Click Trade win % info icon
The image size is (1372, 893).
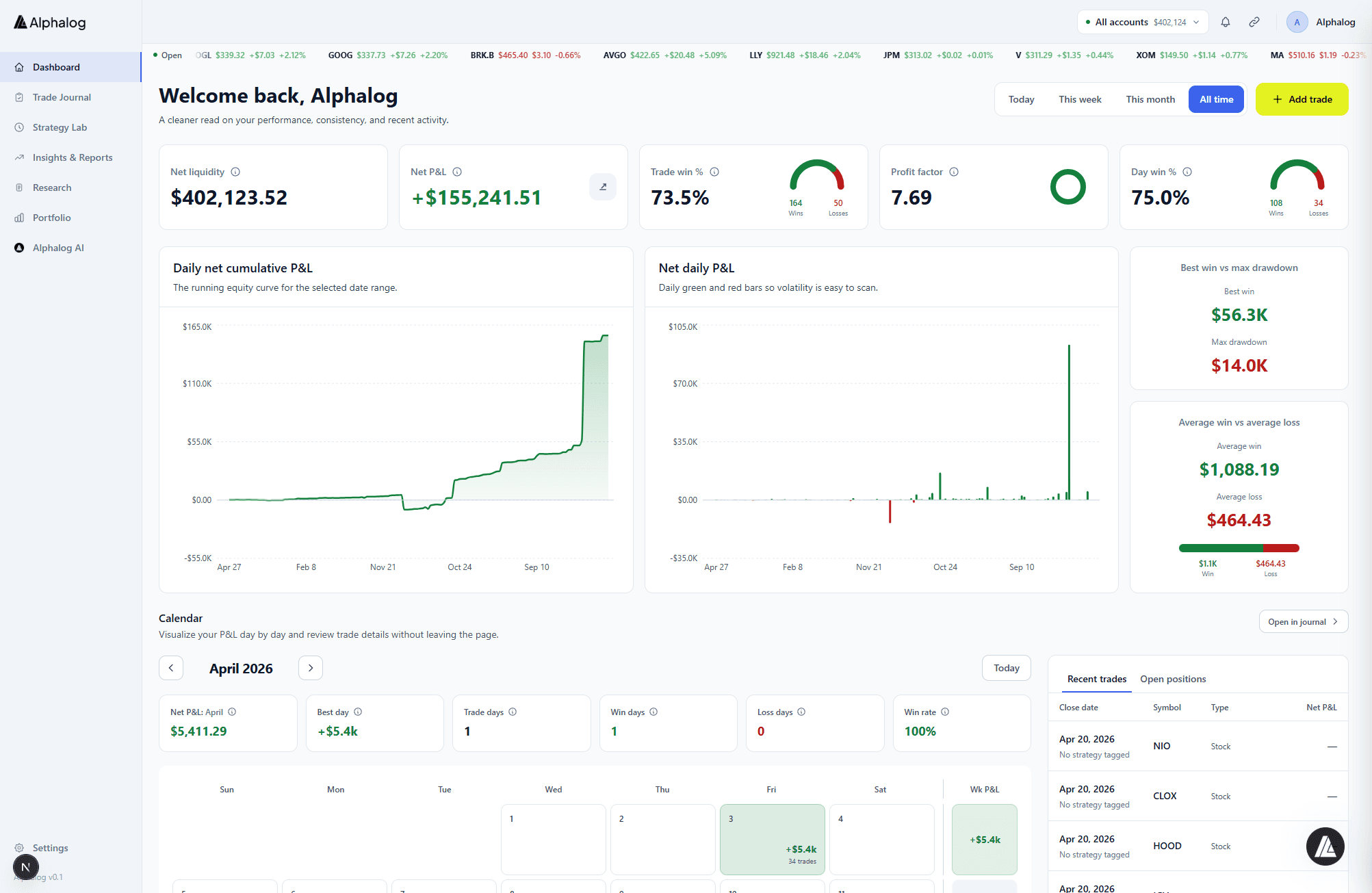(714, 172)
